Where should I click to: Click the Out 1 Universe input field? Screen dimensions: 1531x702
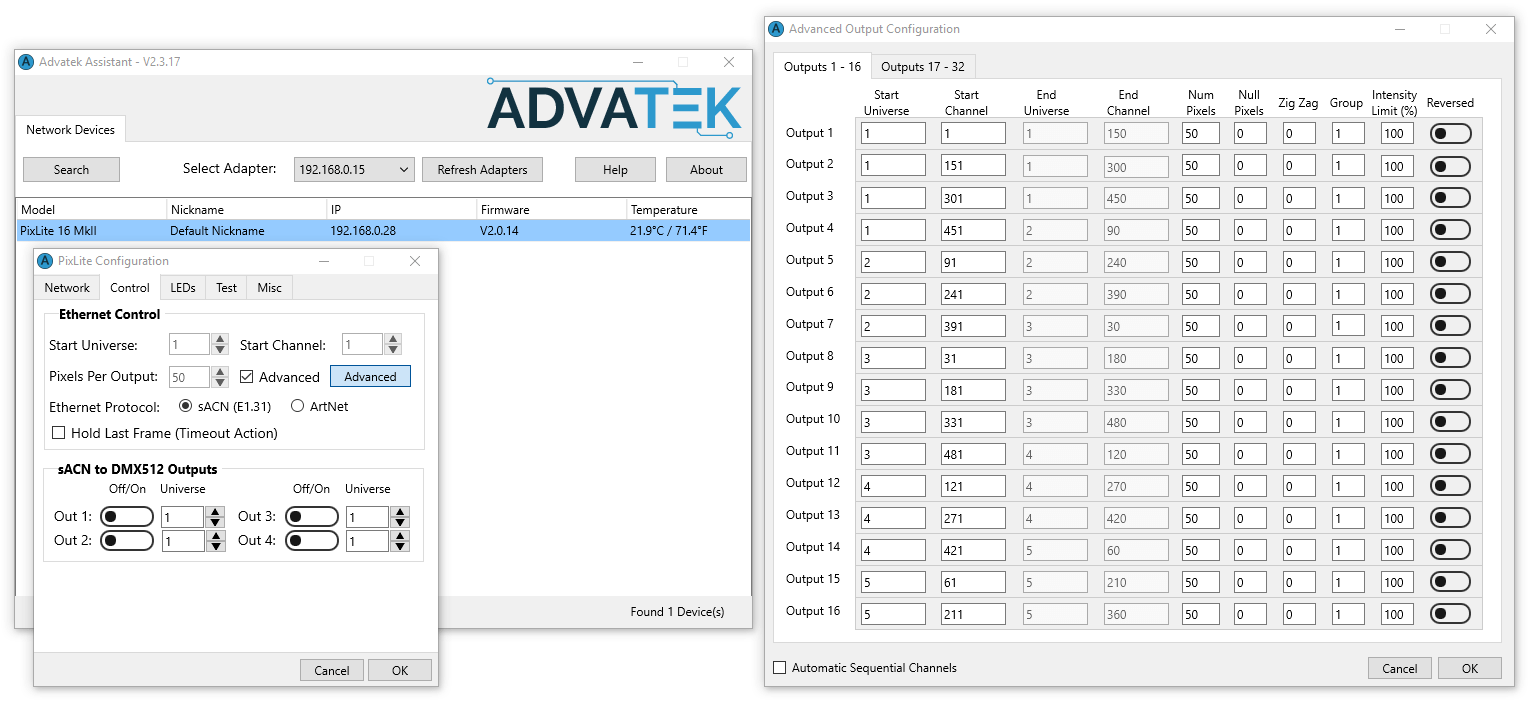183,517
